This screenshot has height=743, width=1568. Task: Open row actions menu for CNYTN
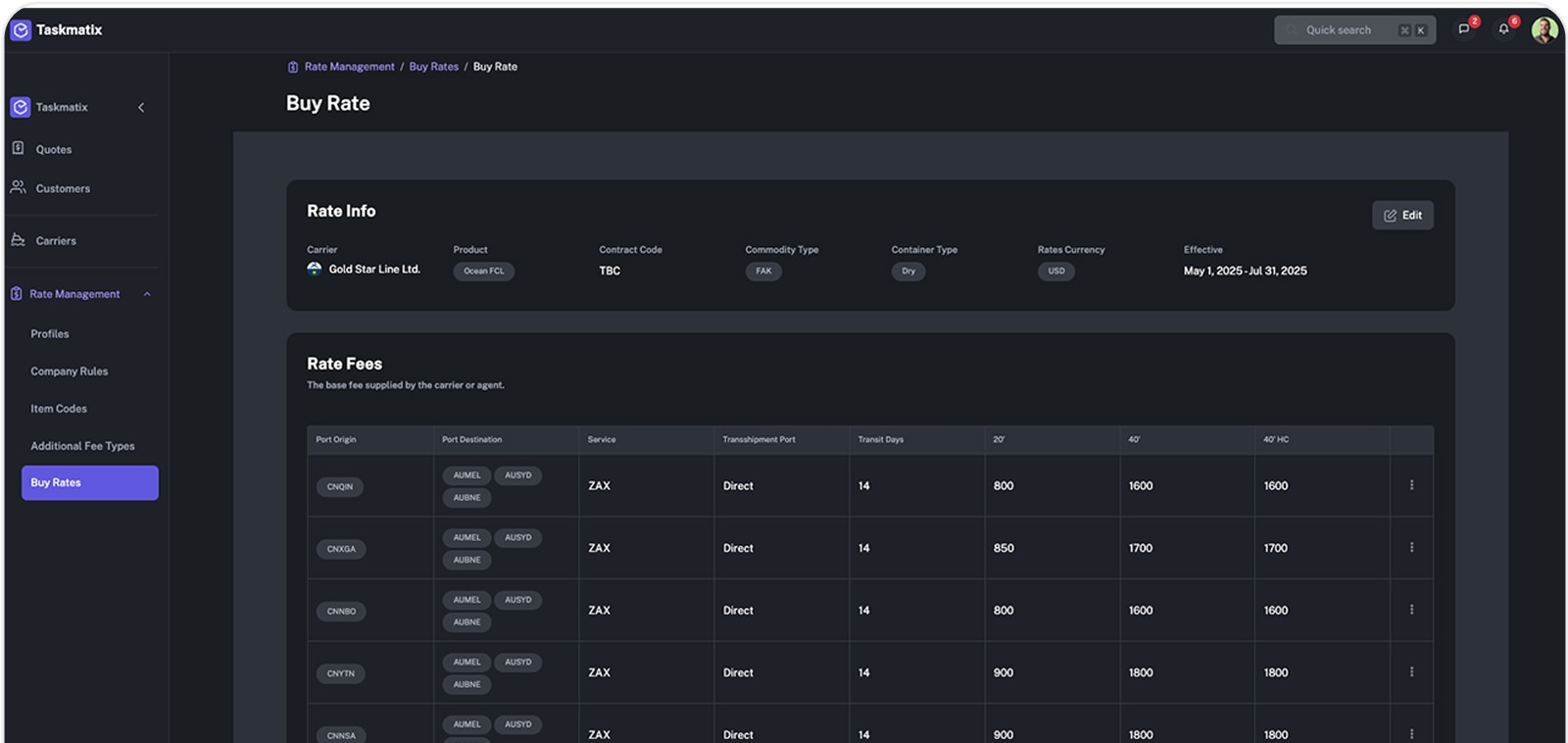click(1411, 672)
